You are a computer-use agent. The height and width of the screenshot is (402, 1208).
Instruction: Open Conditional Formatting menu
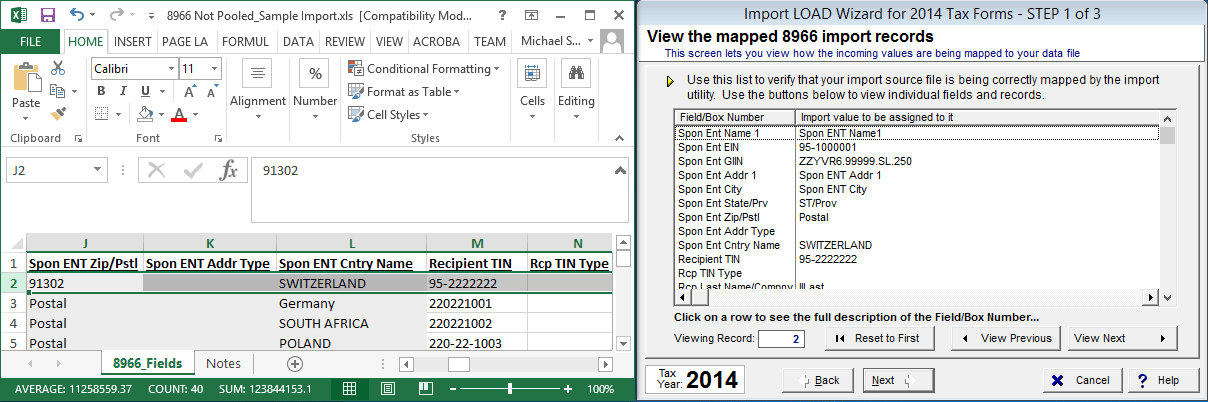[x=424, y=69]
